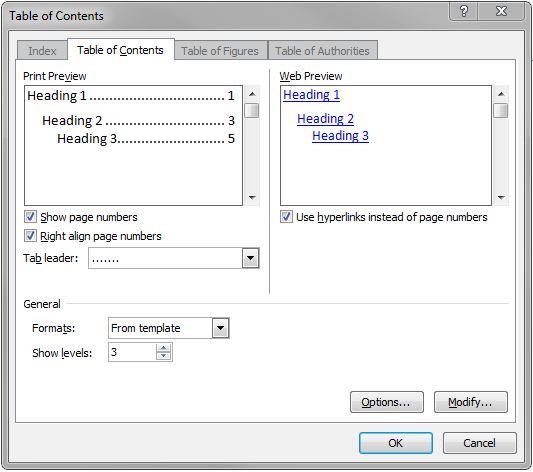Close the Table of Contents dialog
This screenshot has width=533, height=472.
pyautogui.click(x=501, y=12)
